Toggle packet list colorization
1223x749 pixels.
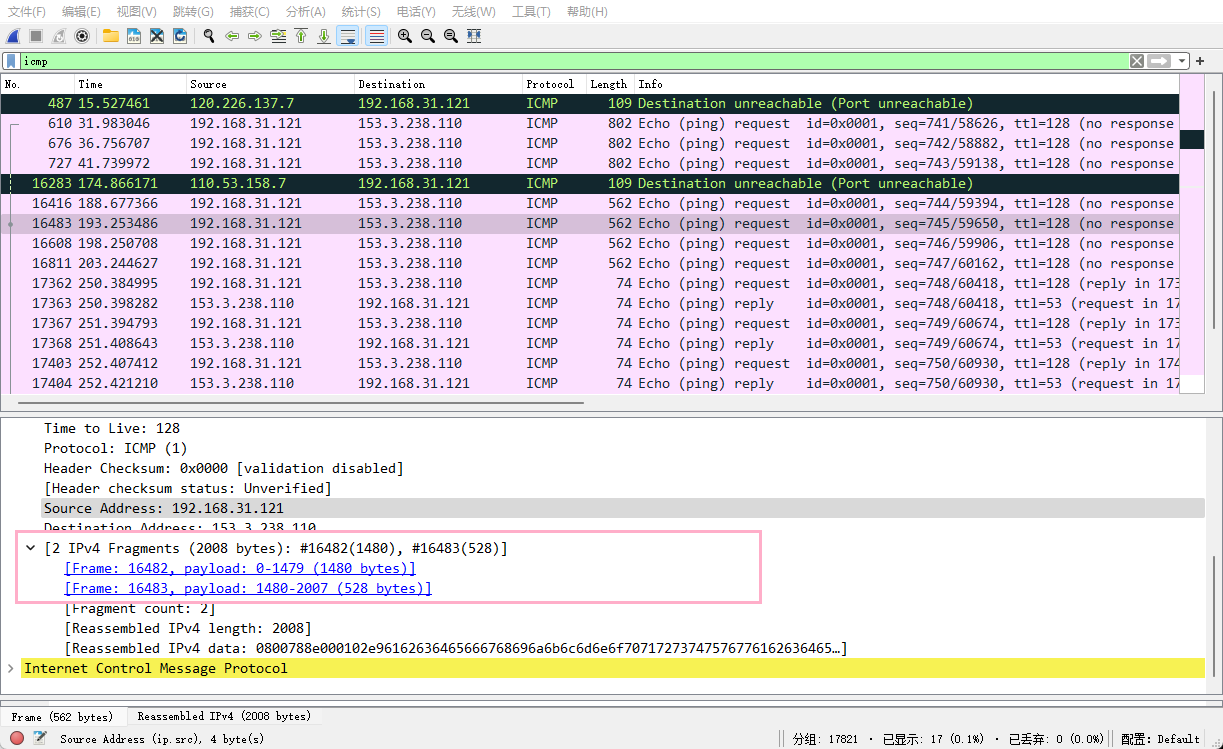[376, 36]
